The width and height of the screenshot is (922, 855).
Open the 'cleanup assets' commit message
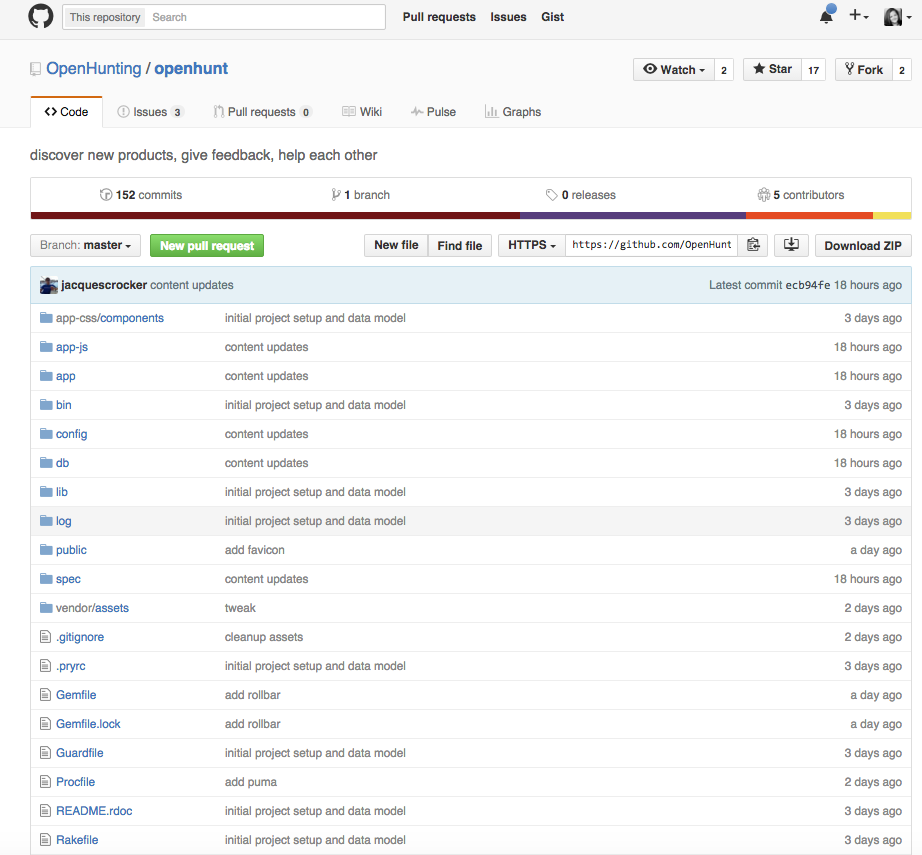tap(264, 637)
